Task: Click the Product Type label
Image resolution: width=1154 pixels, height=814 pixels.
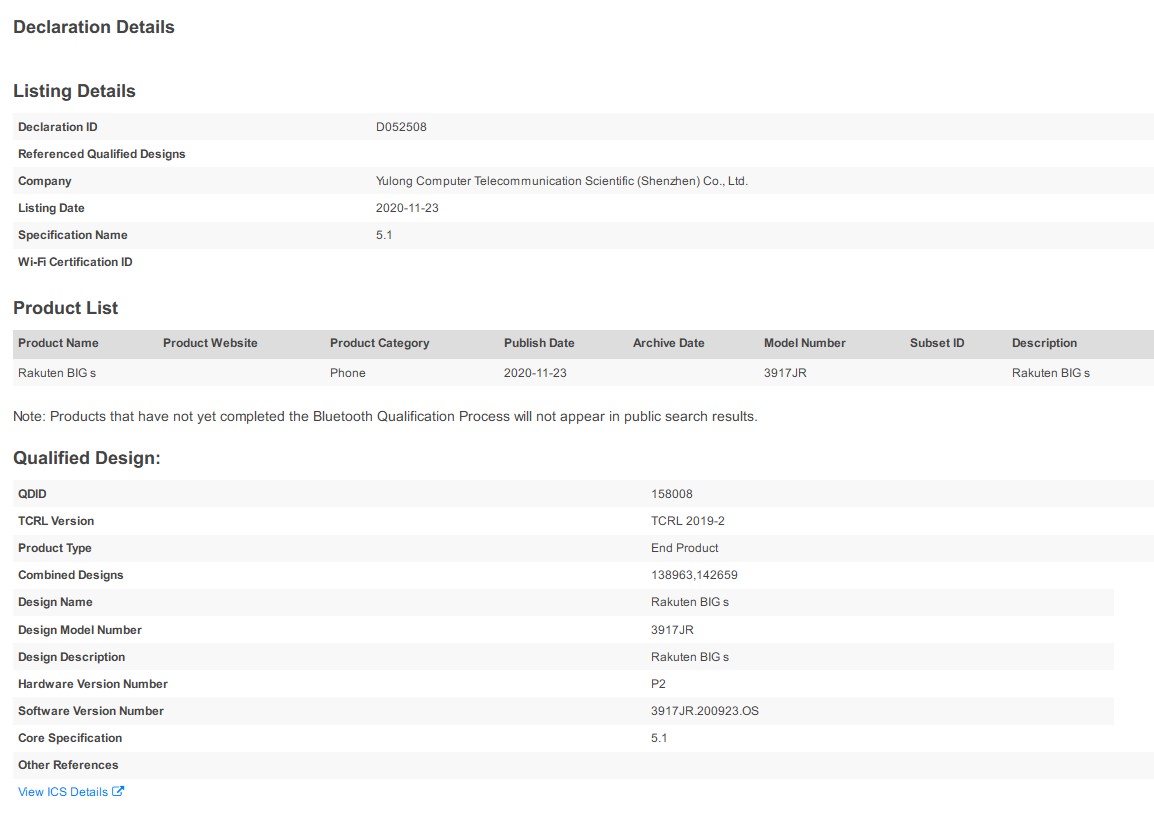Action: [x=54, y=548]
